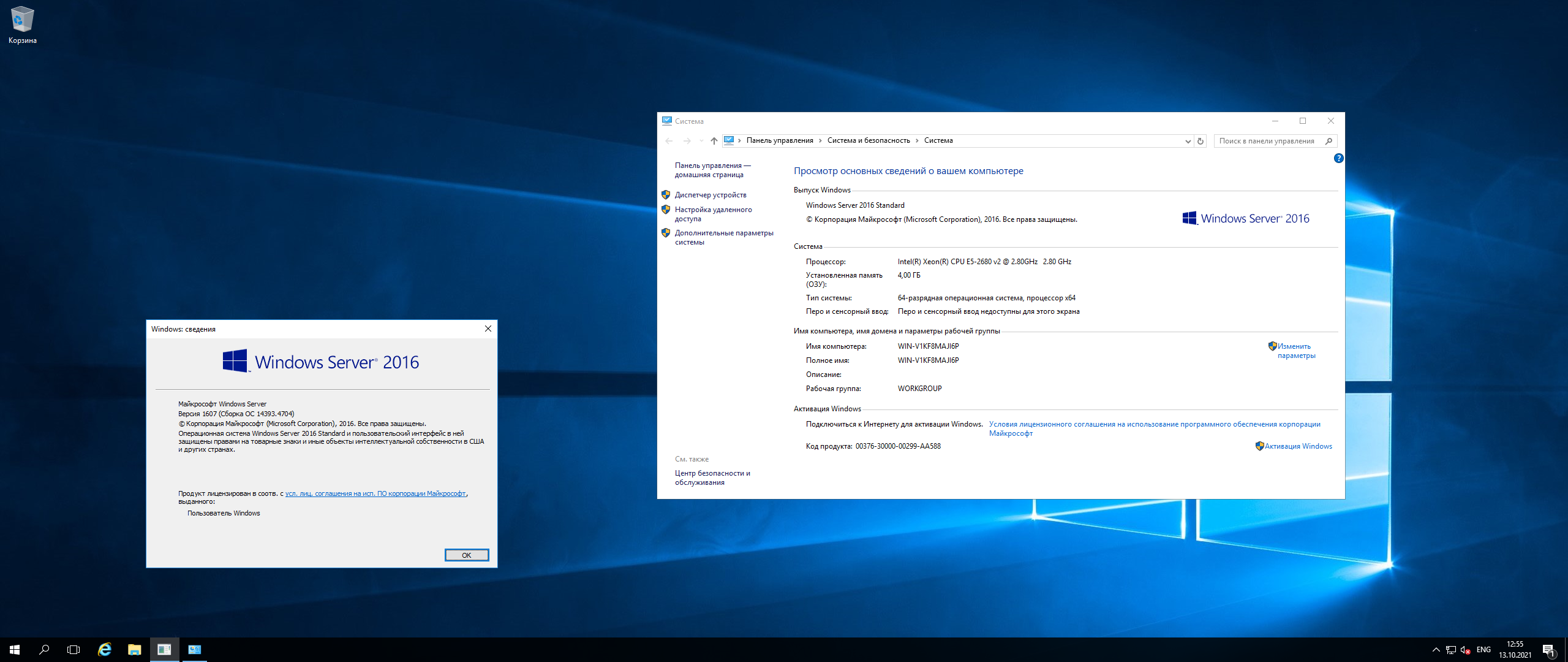Go forward in the Система window

687,141
